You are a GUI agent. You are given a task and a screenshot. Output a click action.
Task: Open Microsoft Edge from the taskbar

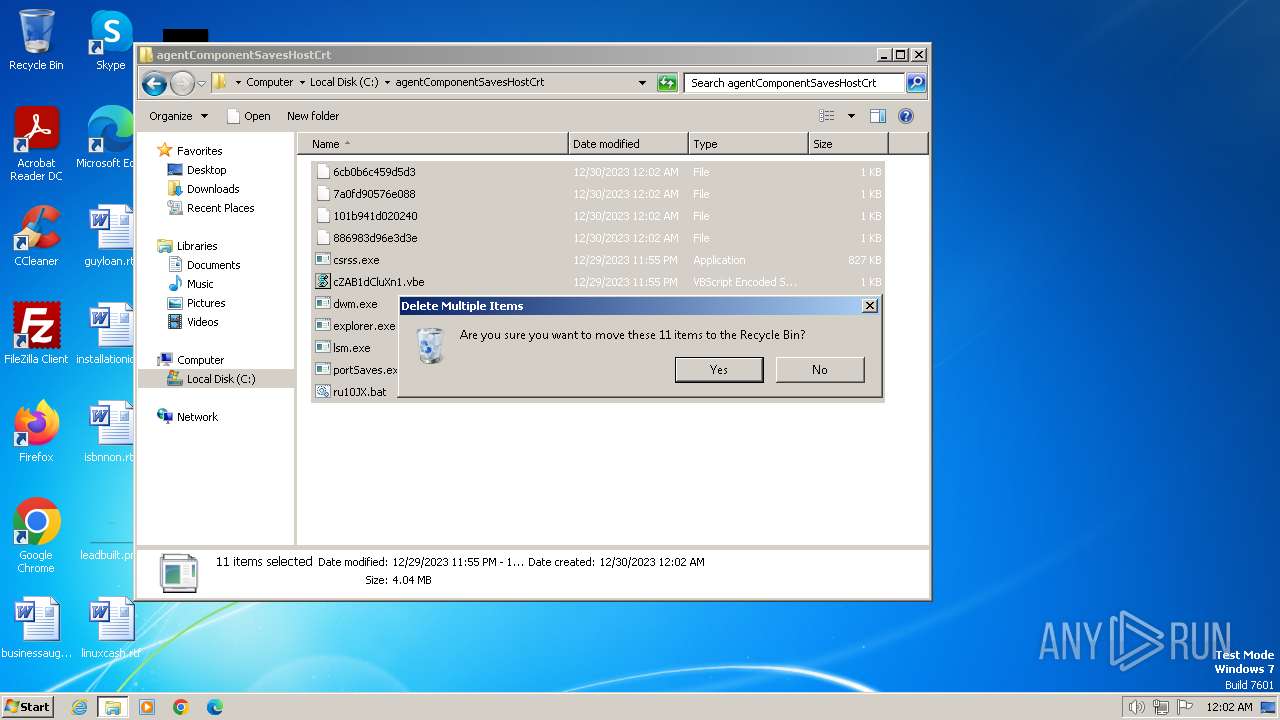(215, 707)
